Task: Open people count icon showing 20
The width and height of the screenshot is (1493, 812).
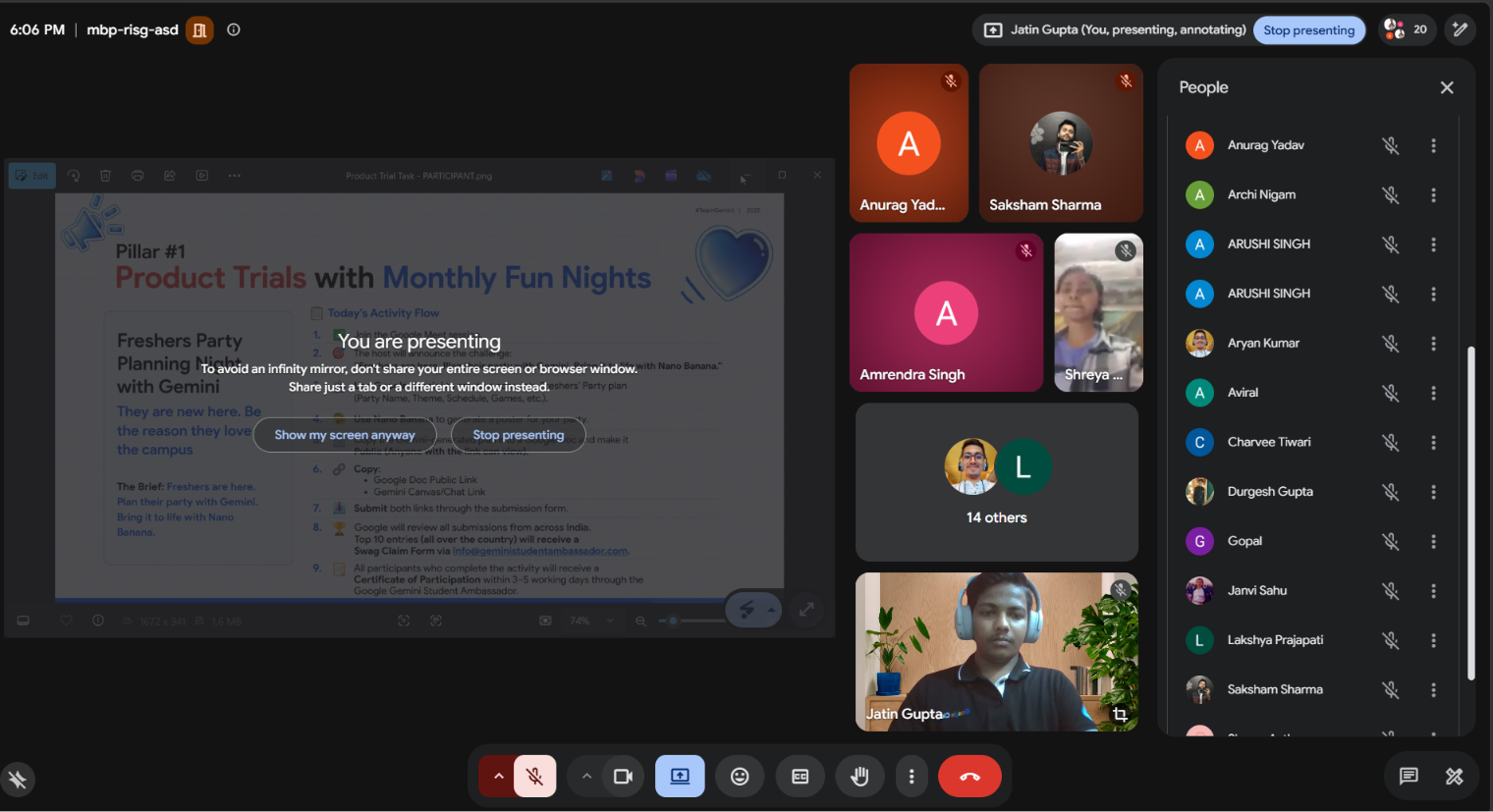Action: point(1406,29)
